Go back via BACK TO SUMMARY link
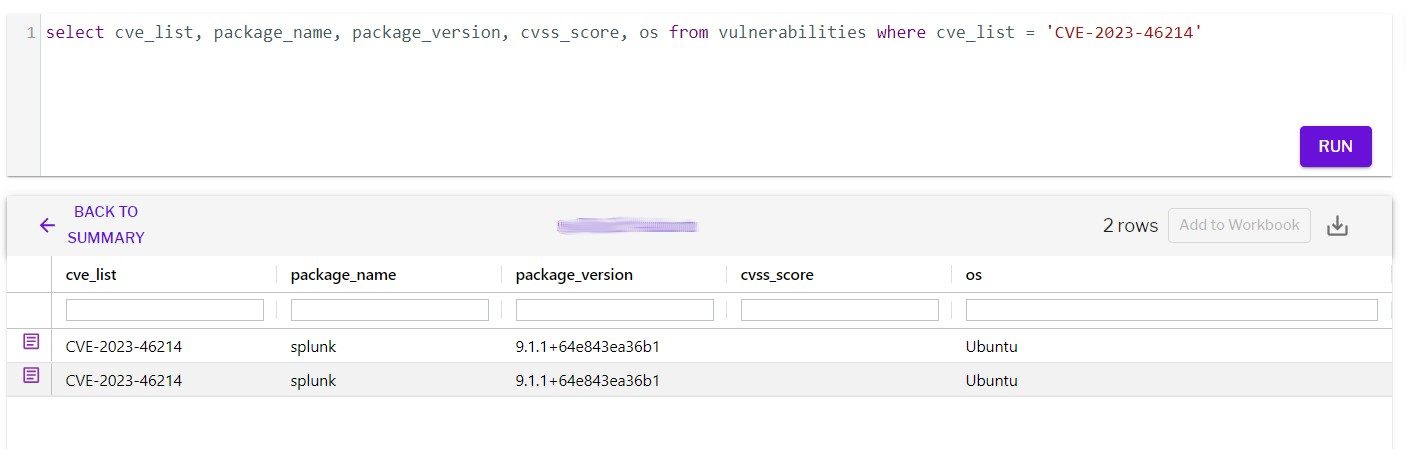Image resolution: width=1406 pixels, height=449 pixels. tap(106, 225)
